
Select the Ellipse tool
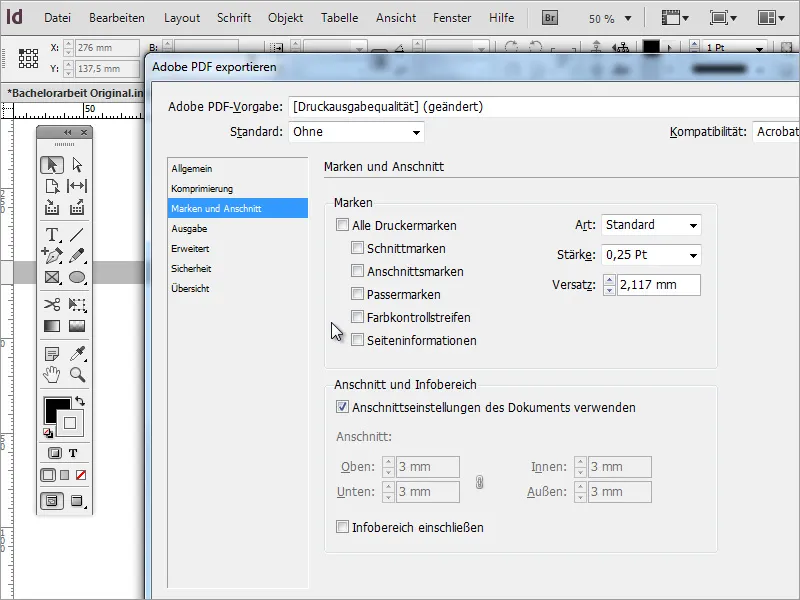pyautogui.click(x=77, y=277)
